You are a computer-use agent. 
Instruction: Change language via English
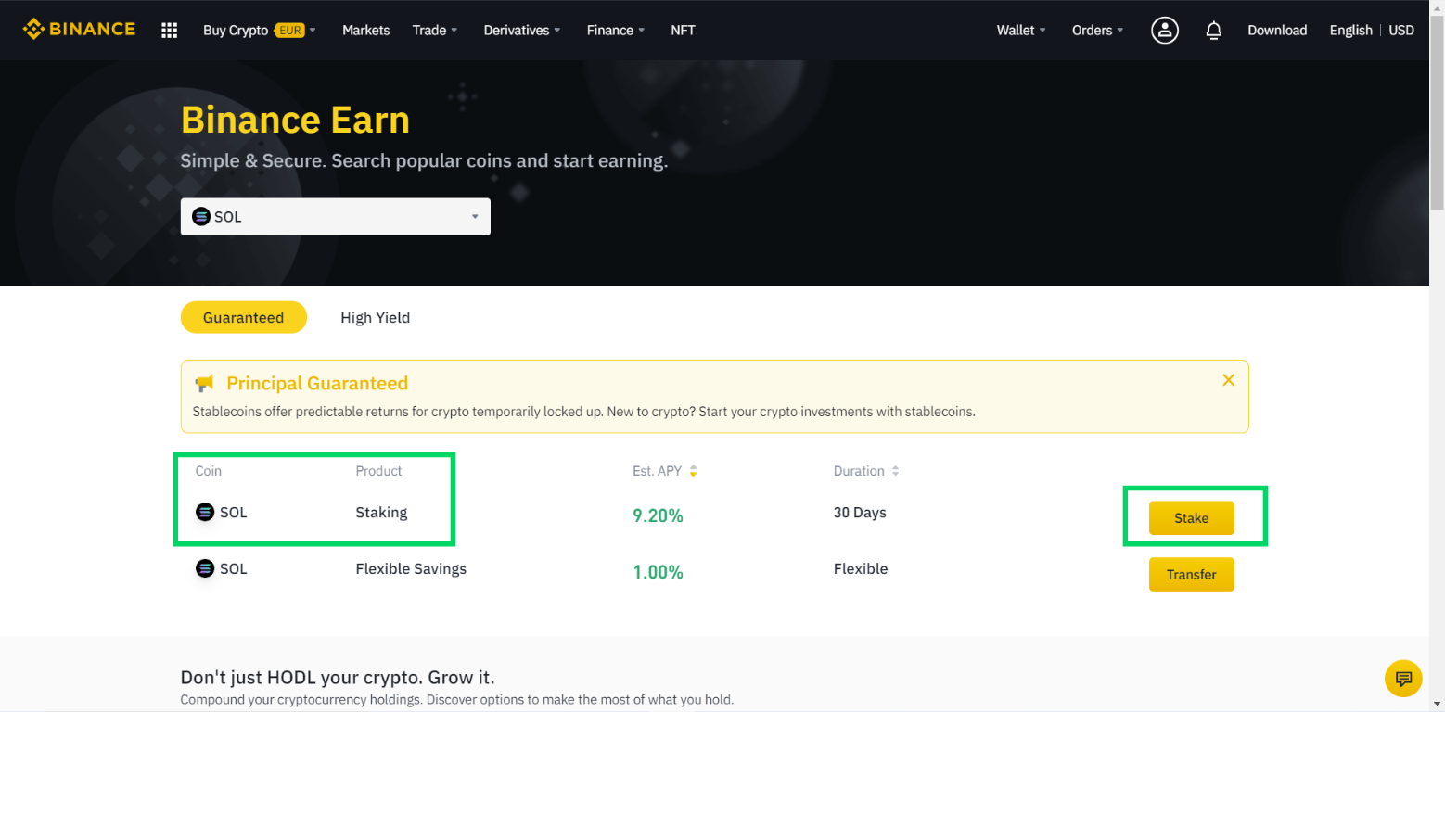tap(1350, 31)
